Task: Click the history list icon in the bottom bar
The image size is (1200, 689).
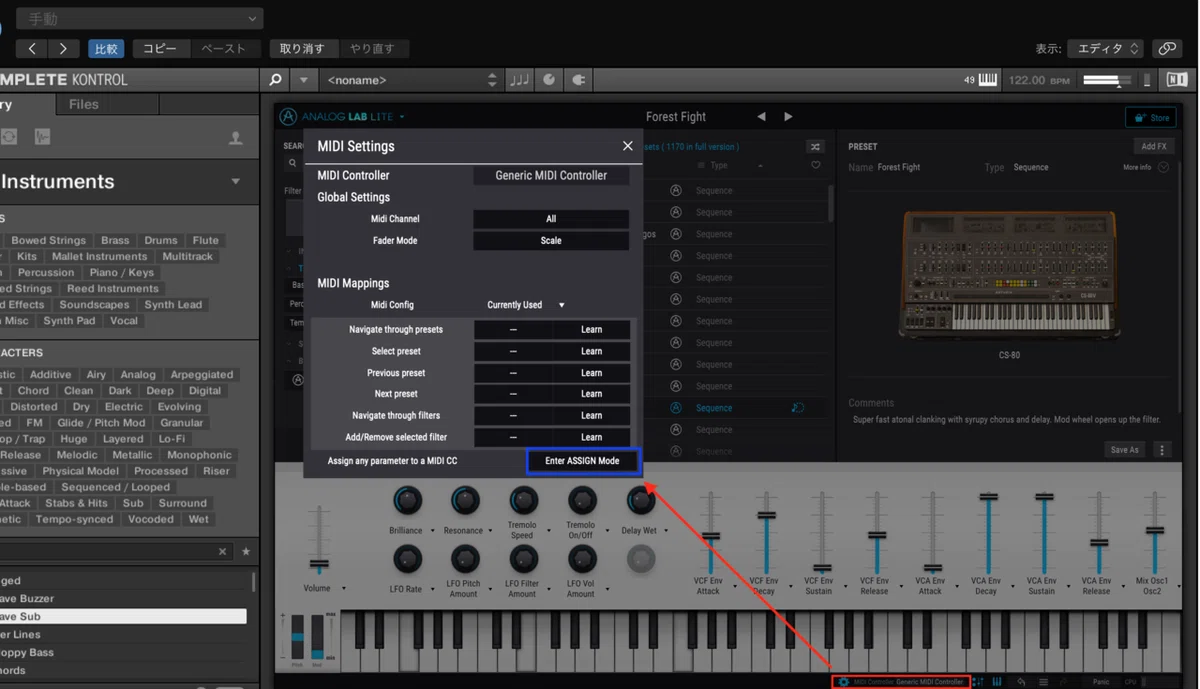Action: [x=1043, y=682]
